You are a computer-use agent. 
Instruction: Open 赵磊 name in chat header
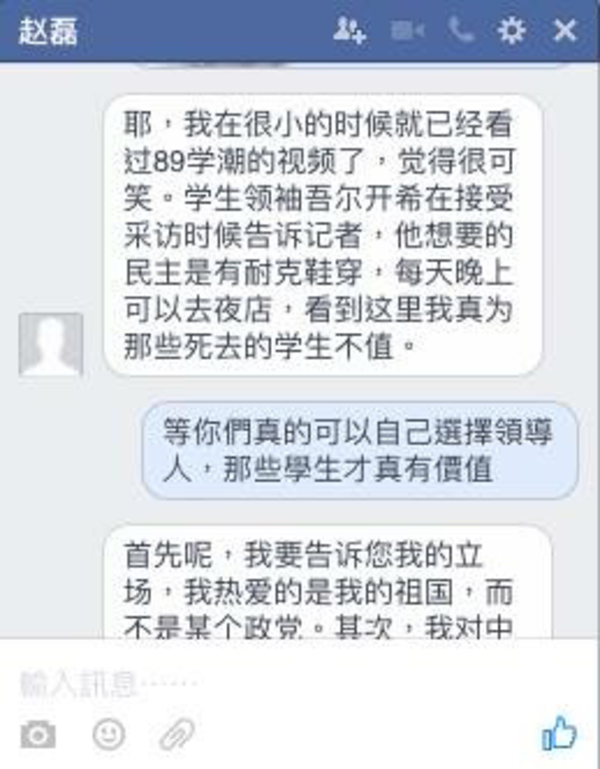48,31
